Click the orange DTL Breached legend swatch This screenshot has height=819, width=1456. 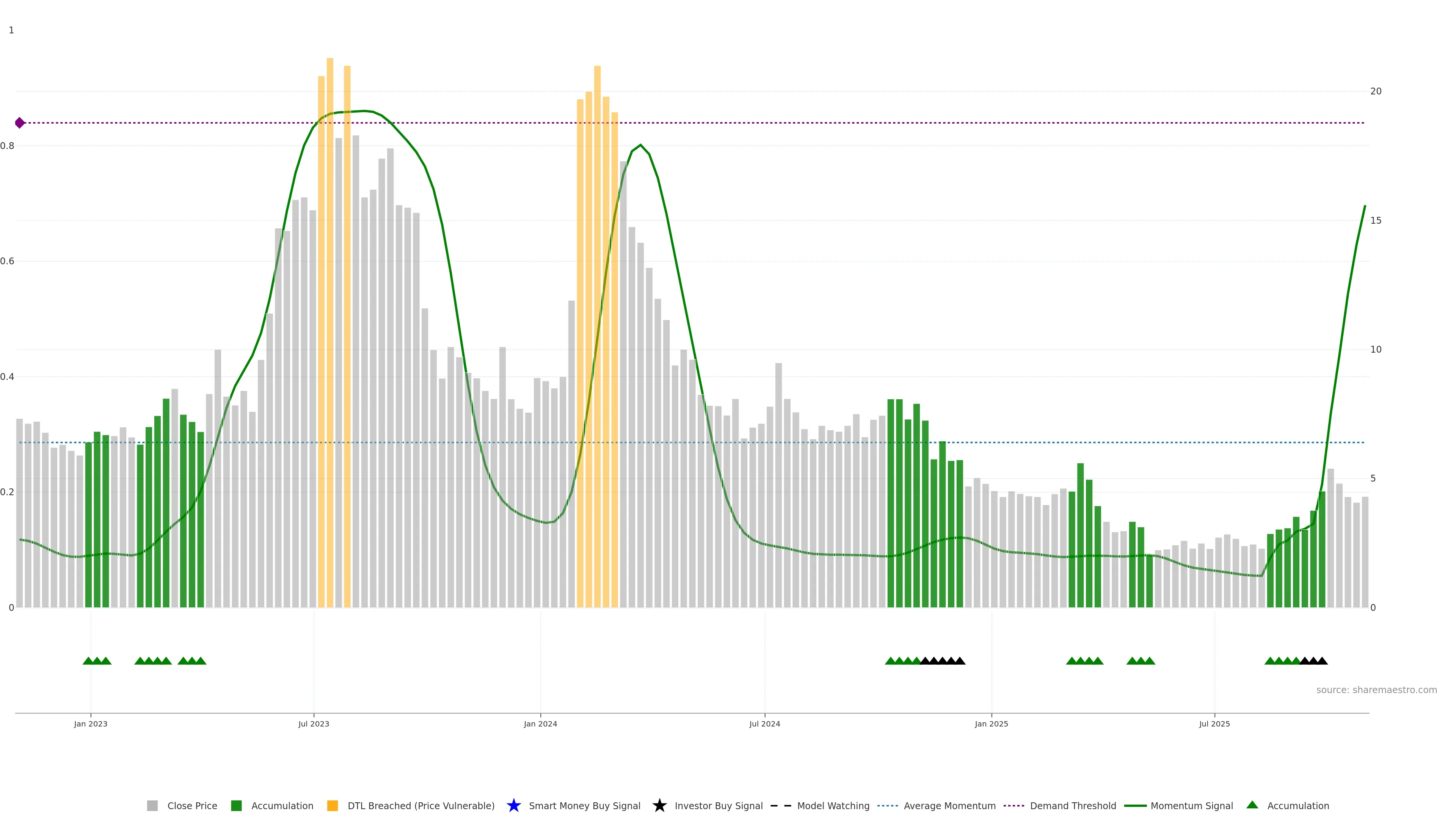[333, 805]
